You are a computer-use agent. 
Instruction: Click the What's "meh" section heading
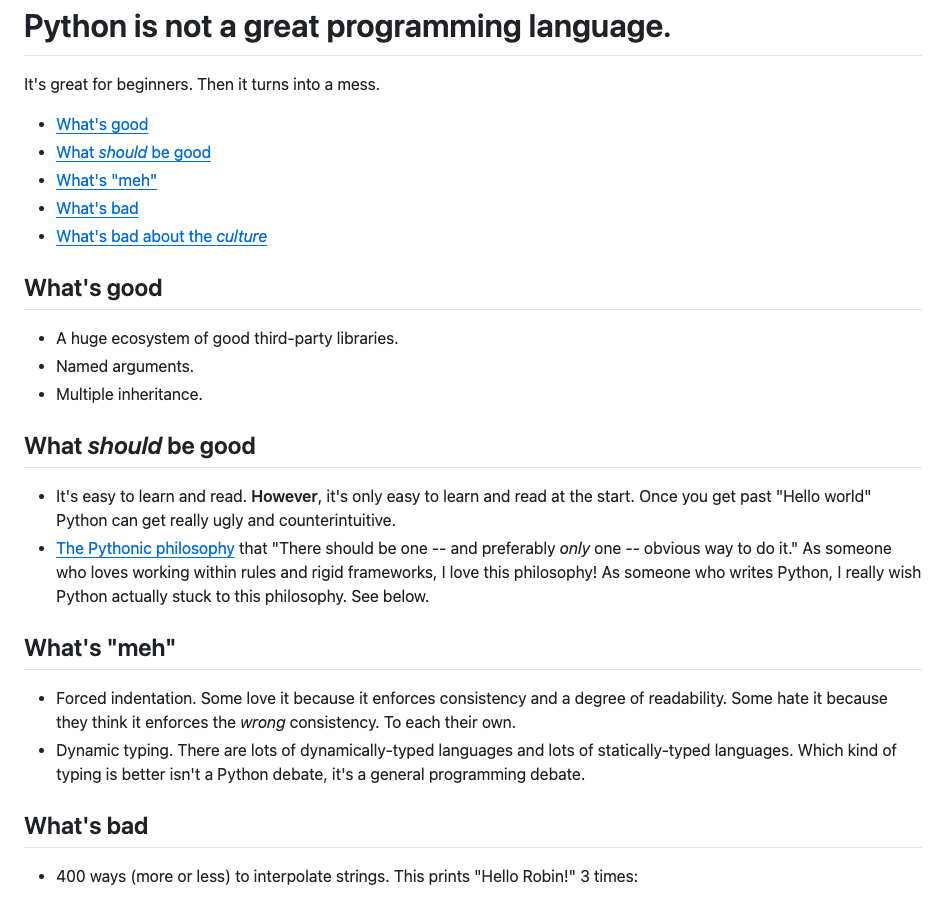pos(100,648)
